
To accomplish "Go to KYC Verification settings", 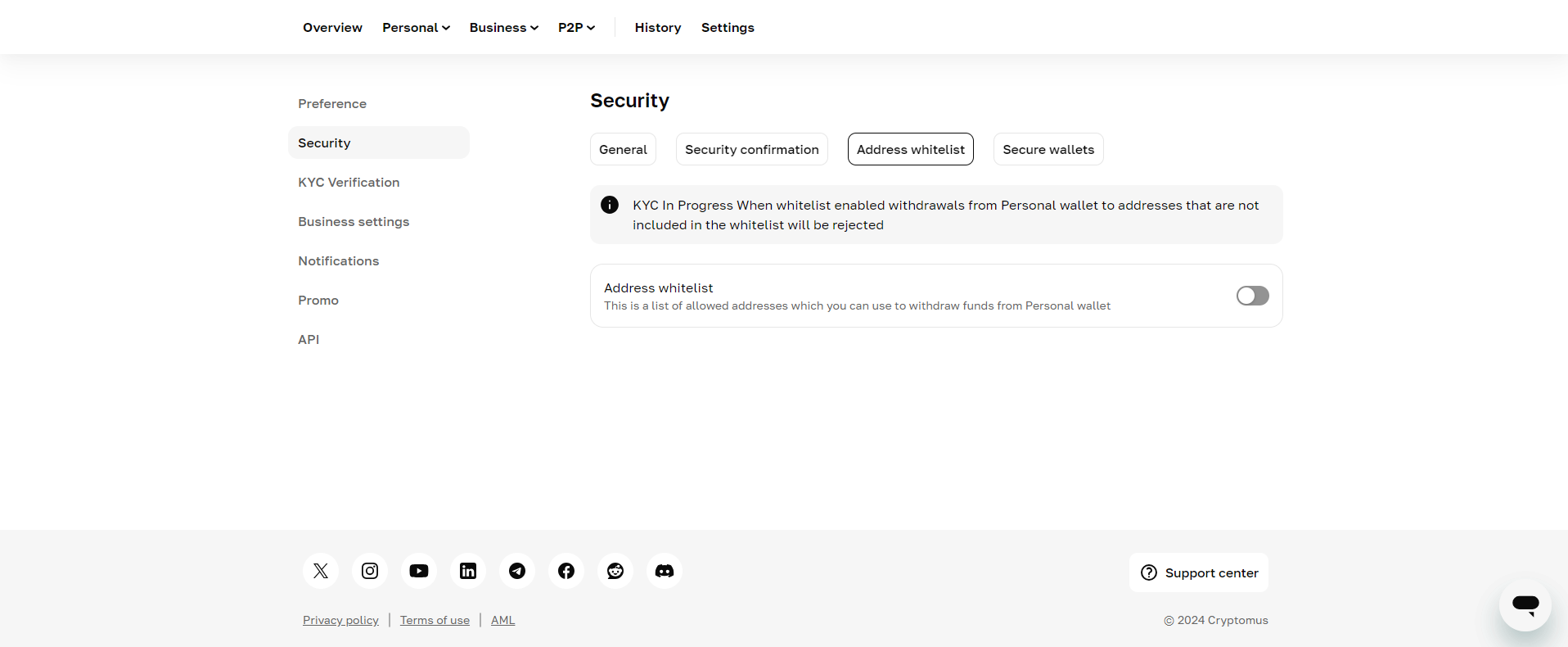I will coord(349,183).
